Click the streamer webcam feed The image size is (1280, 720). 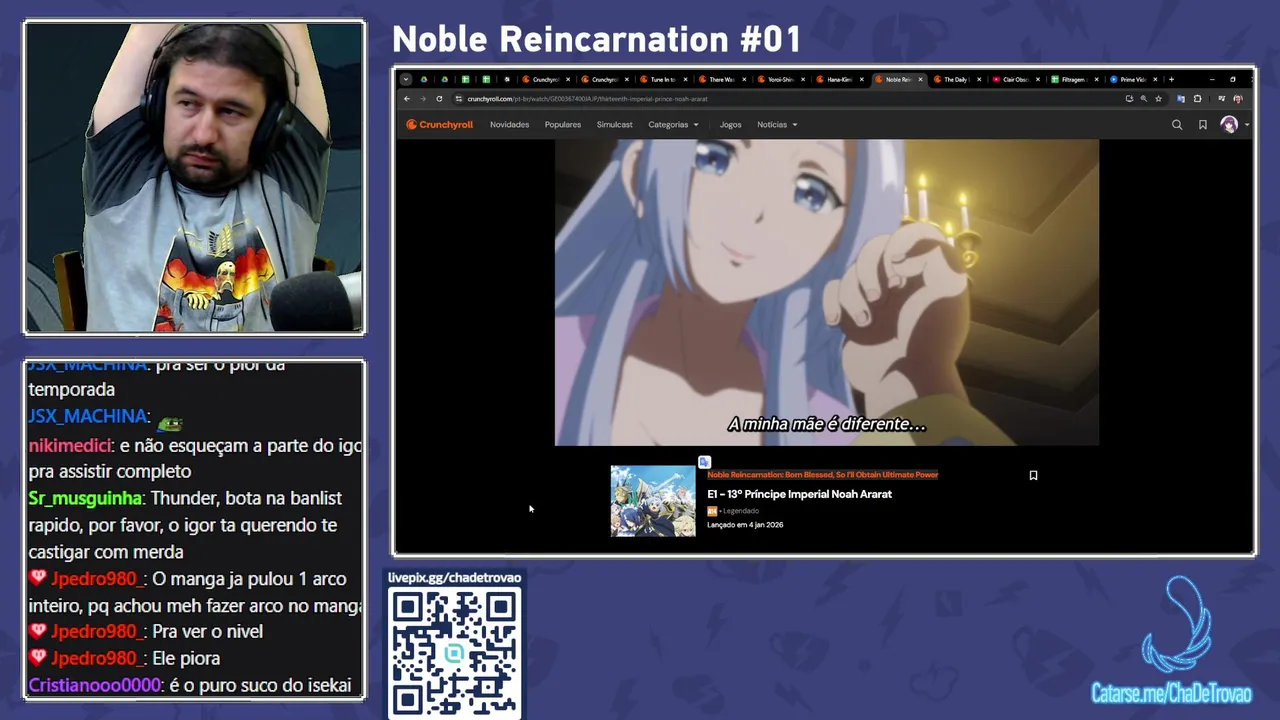(194, 177)
